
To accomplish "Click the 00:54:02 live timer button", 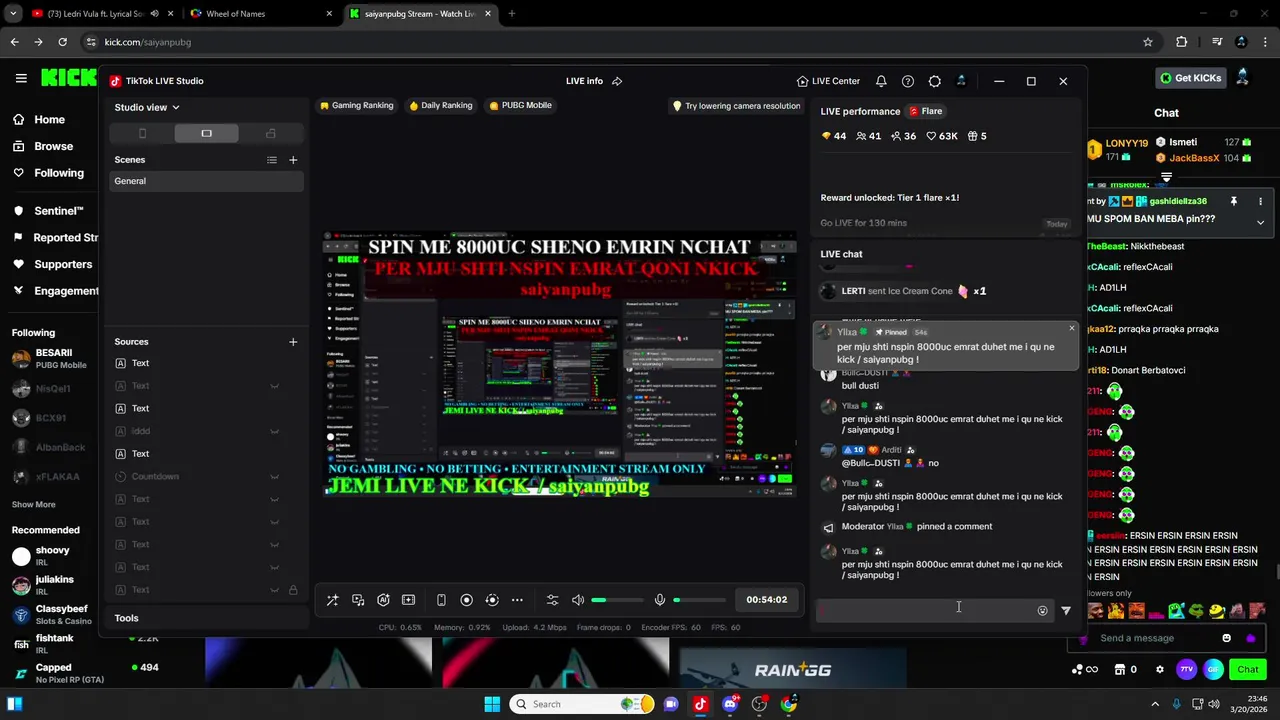I will 766,600.
